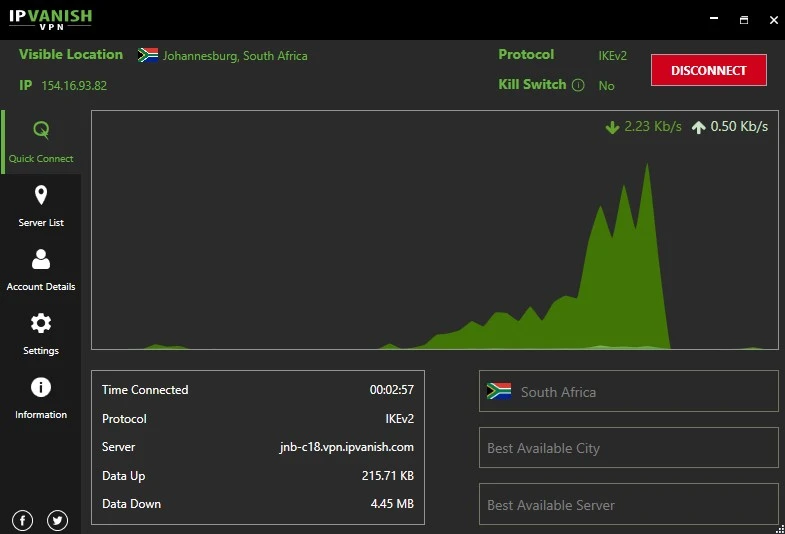This screenshot has height=534, width=785.
Task: Minimize the IPVanish window
Action: 713,19
